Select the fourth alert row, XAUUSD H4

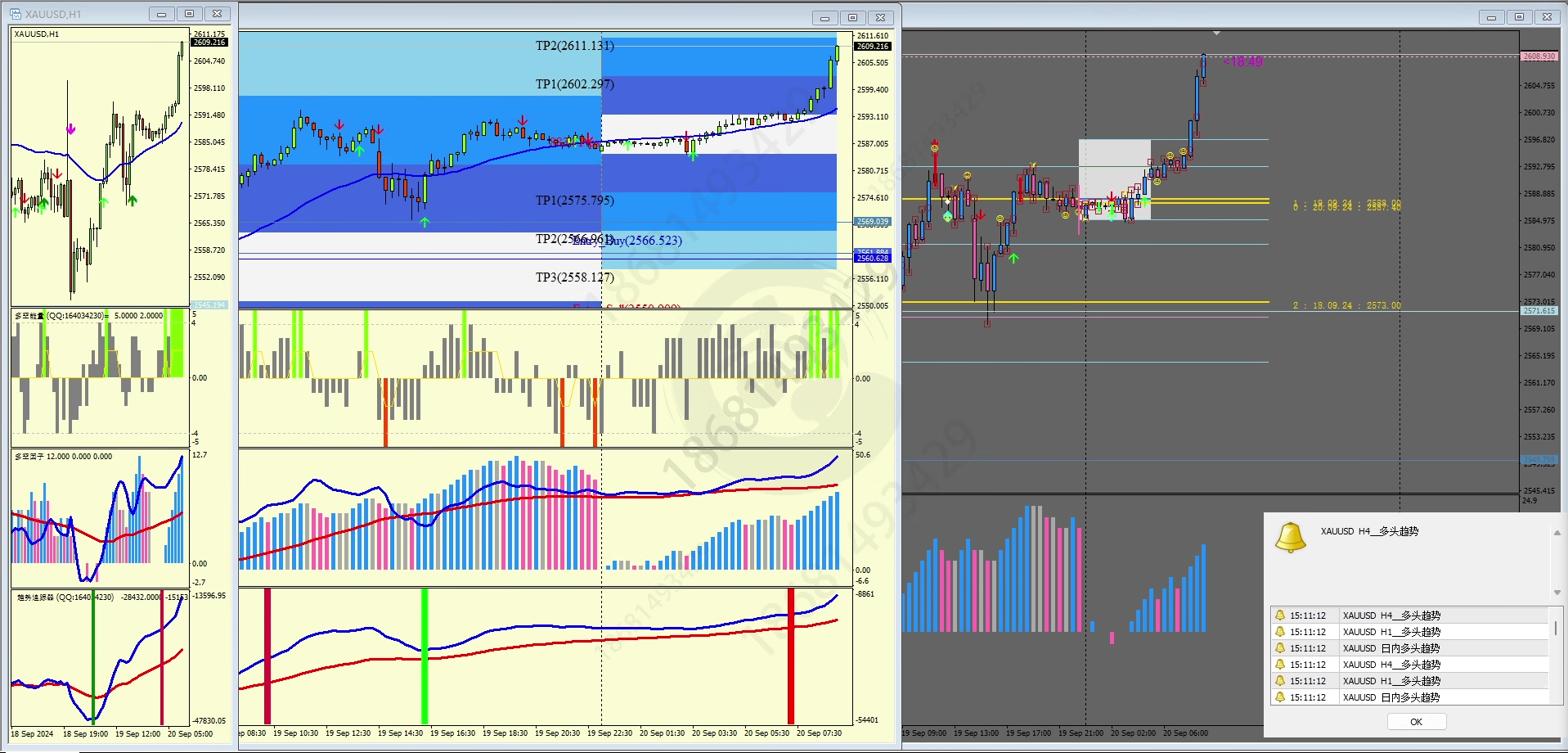(1409, 665)
